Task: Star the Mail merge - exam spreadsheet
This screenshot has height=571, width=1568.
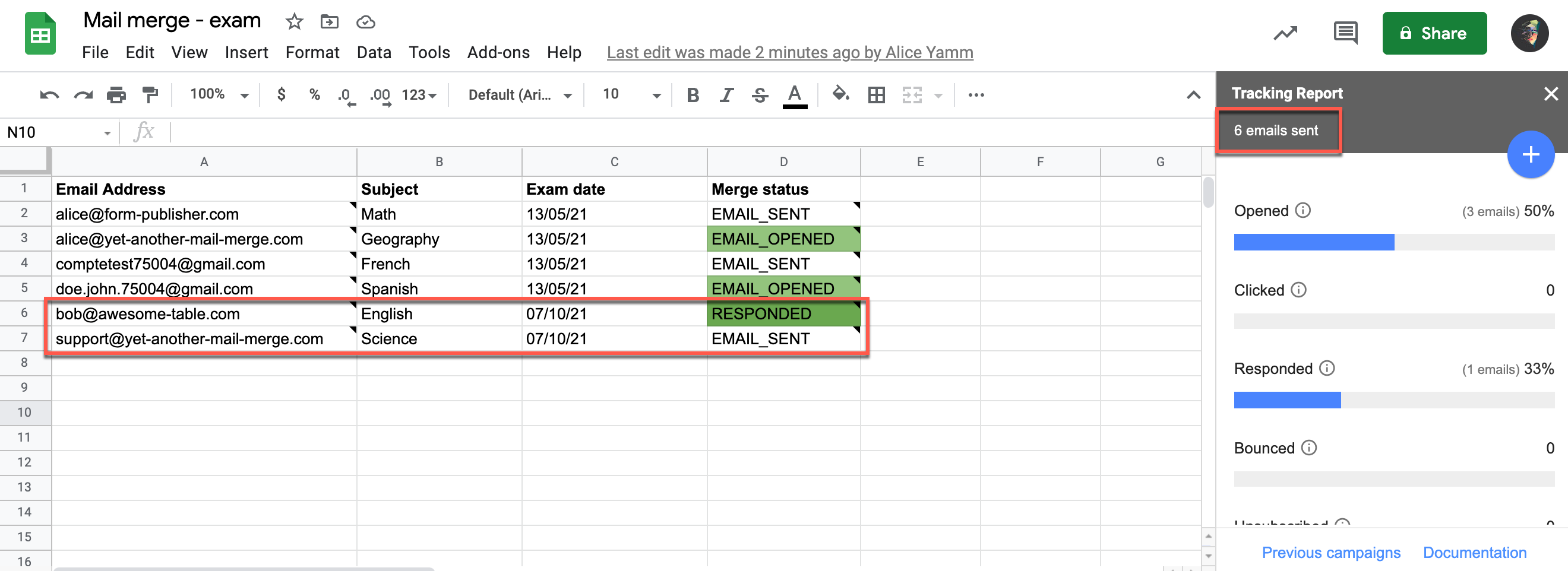Action: (x=294, y=21)
